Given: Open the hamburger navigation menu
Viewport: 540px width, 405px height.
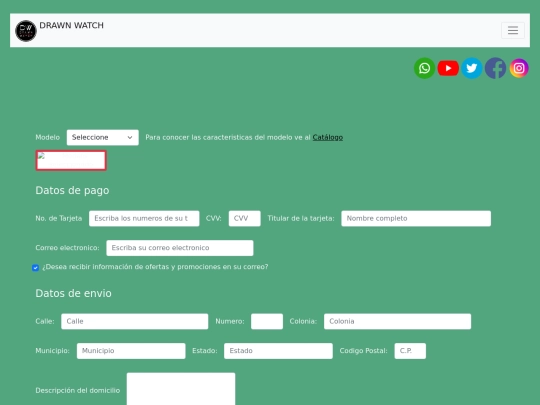Looking at the screenshot, I should (512, 30).
